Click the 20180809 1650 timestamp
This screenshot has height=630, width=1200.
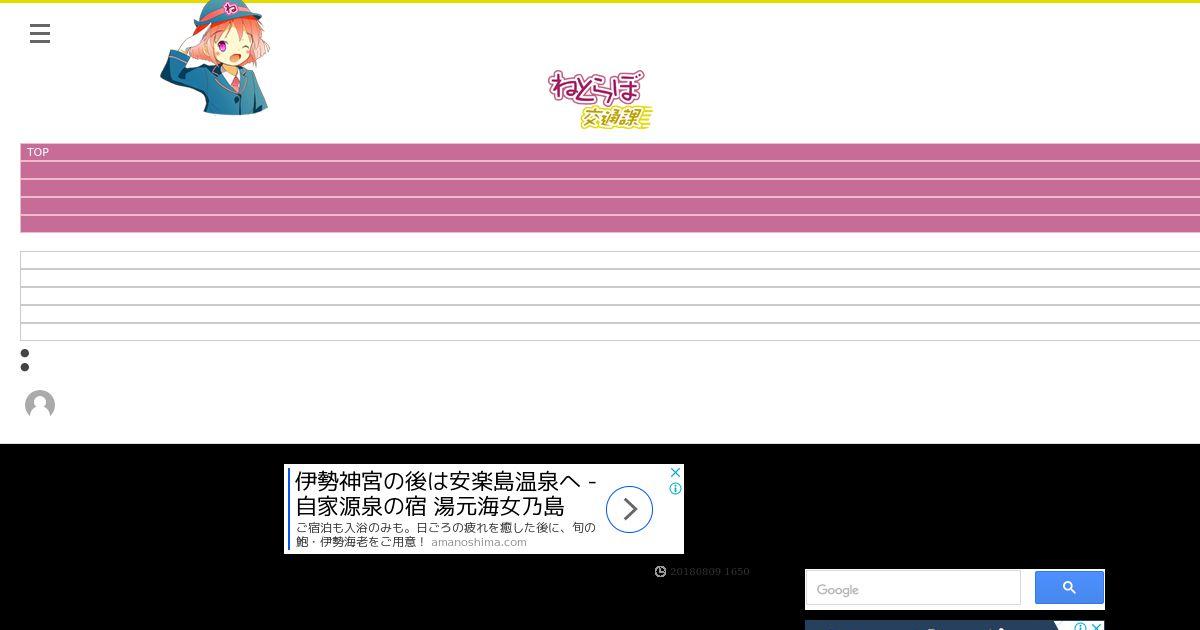pos(709,572)
